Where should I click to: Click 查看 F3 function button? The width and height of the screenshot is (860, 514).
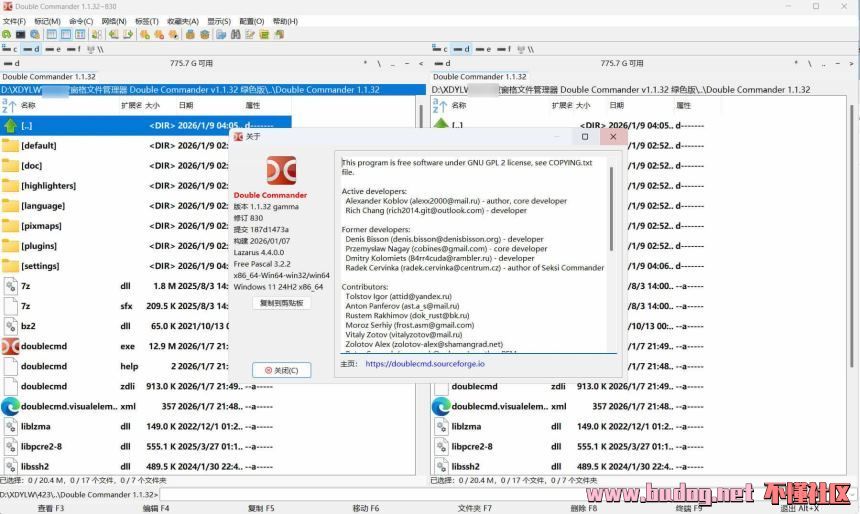(x=50, y=509)
